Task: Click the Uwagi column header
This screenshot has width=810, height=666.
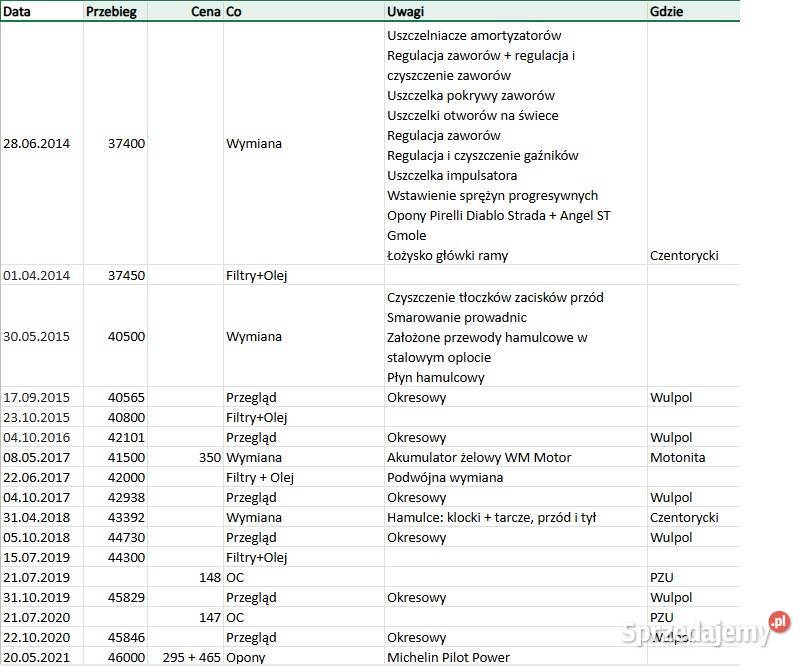Action: [406, 11]
